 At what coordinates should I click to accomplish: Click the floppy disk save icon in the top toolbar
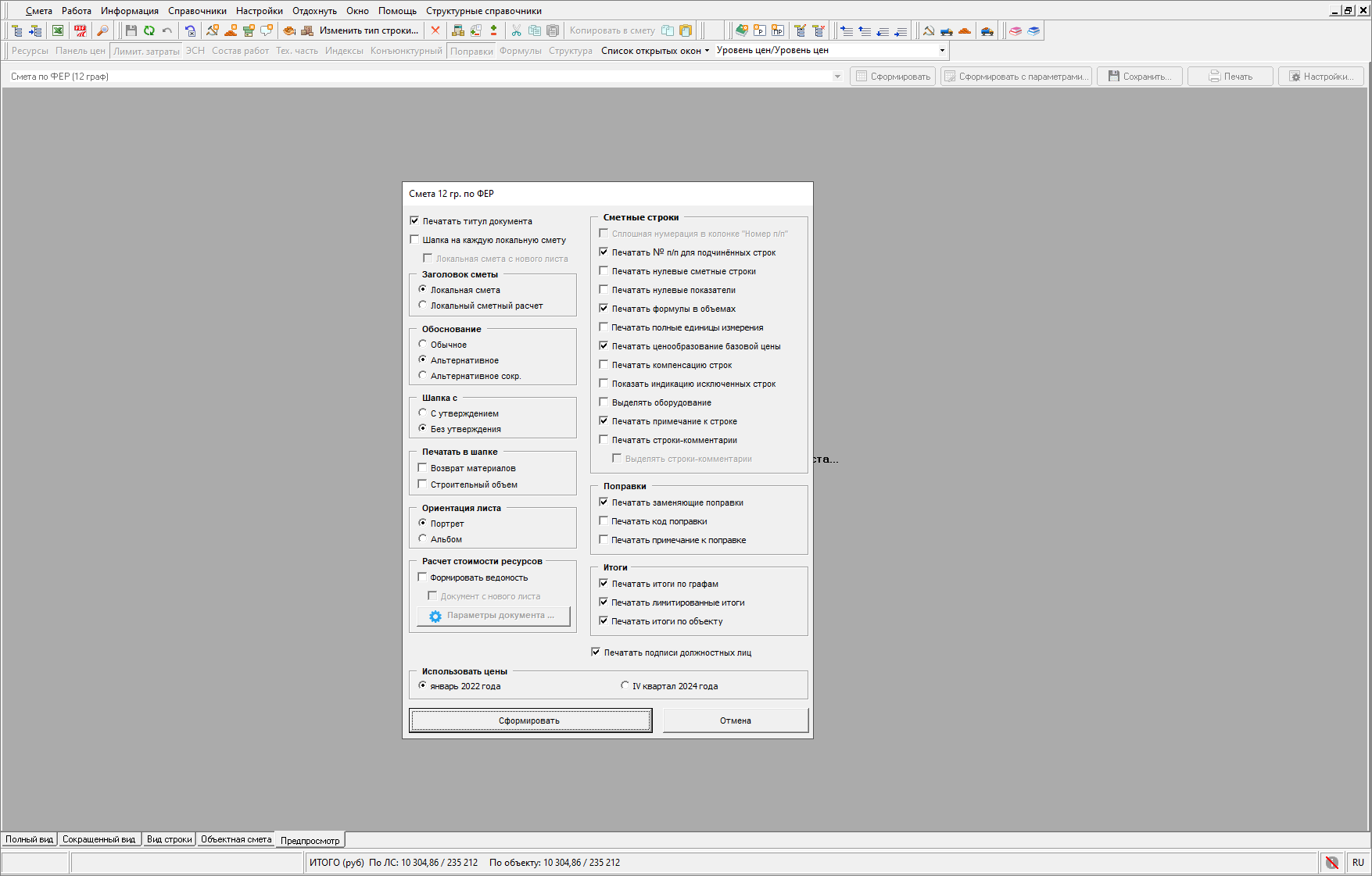click(131, 30)
